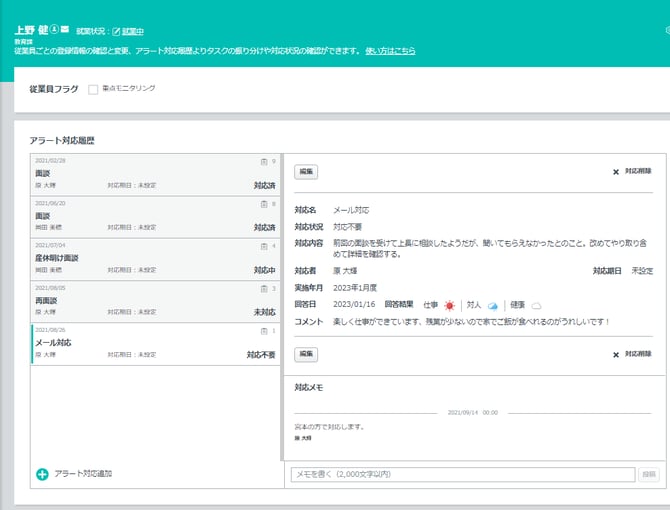This screenshot has height=510, width=670.
Task: Focus the メモを書く memo input field
Action: (463, 475)
